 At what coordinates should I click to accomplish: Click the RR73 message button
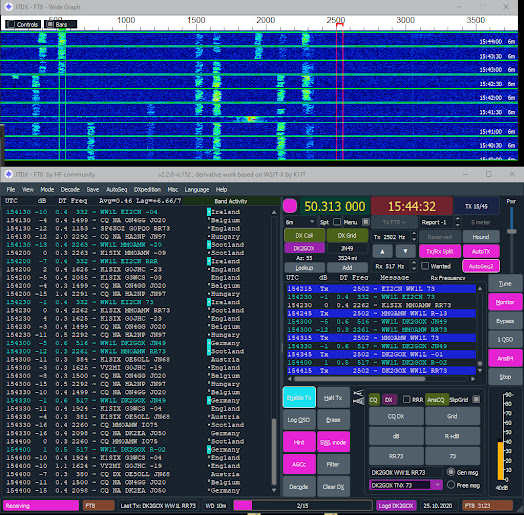[x=396, y=456]
